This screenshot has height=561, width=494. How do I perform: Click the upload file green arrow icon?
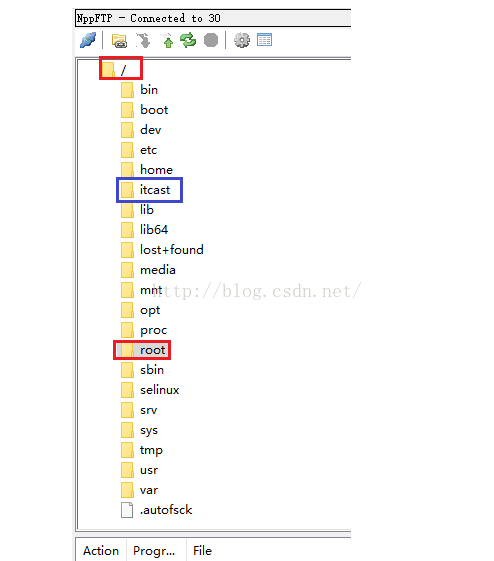tap(167, 40)
